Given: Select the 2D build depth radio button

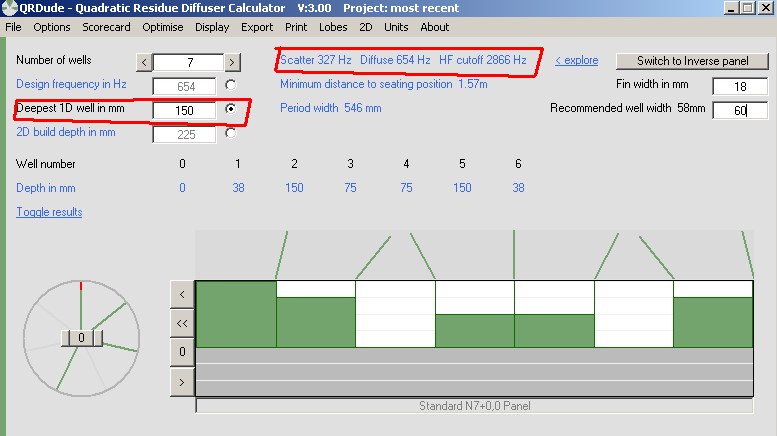Looking at the screenshot, I should [230, 133].
